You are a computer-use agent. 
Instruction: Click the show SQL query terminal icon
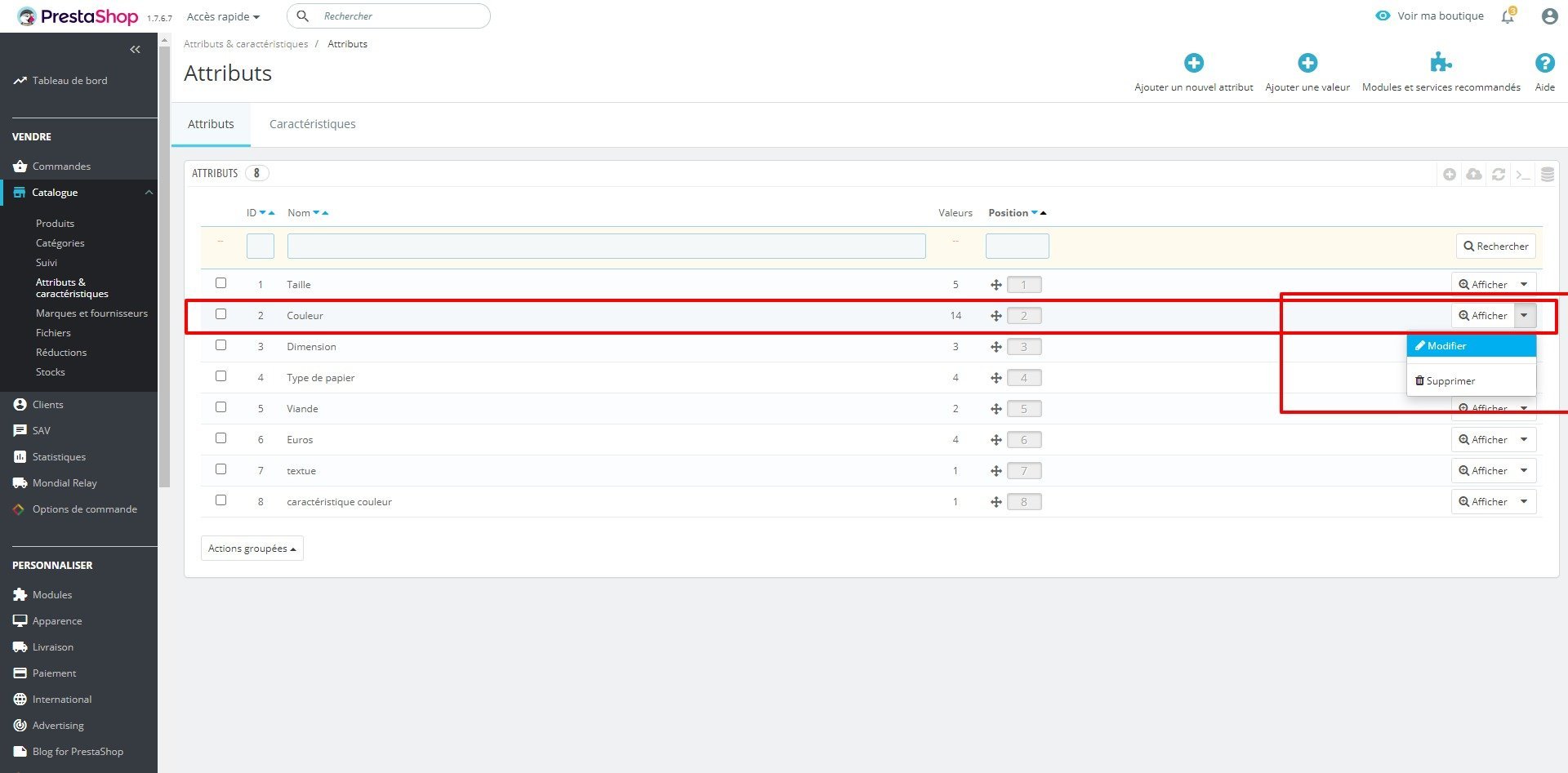[x=1523, y=174]
